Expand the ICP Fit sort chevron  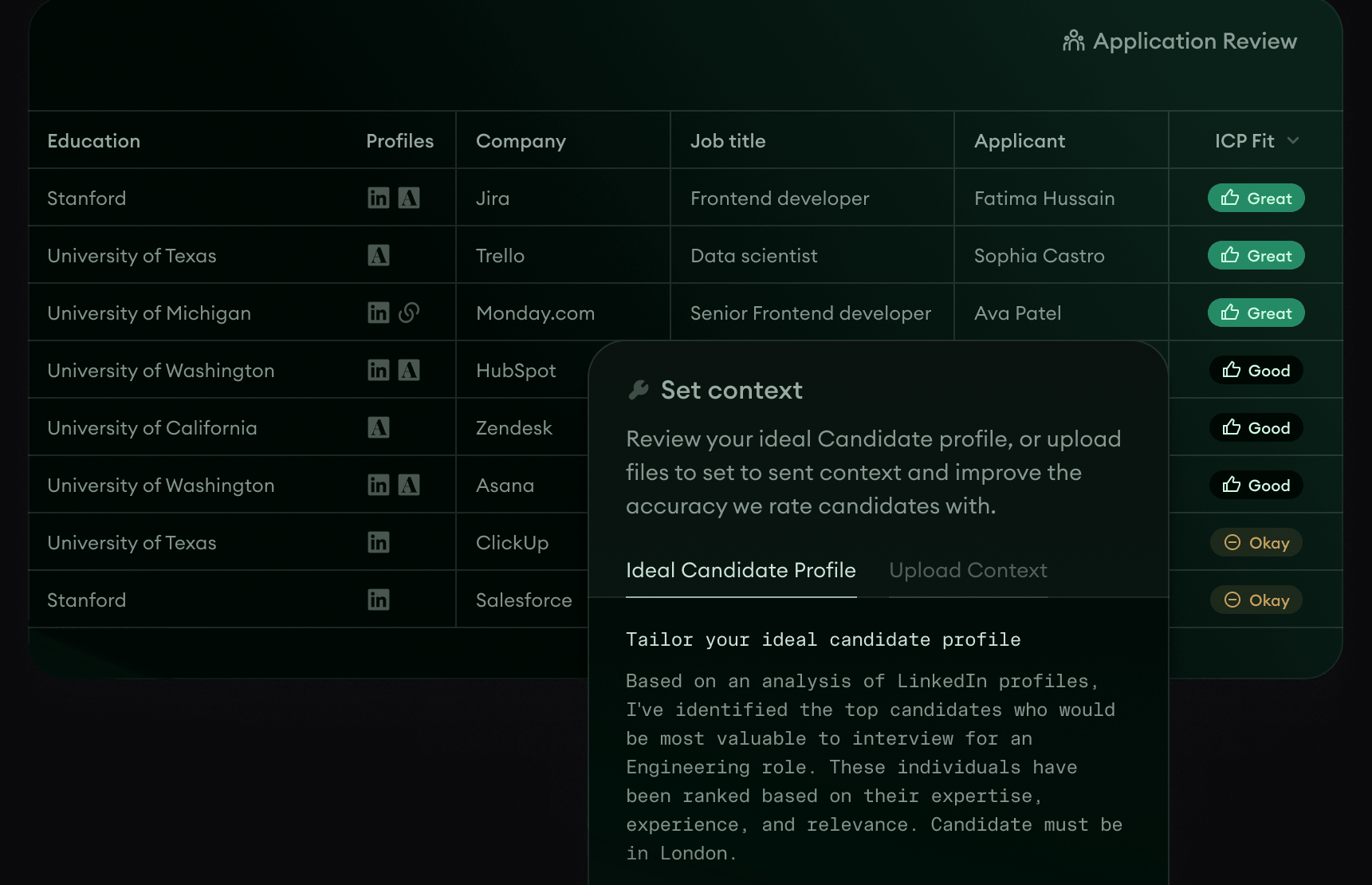[x=1293, y=141]
